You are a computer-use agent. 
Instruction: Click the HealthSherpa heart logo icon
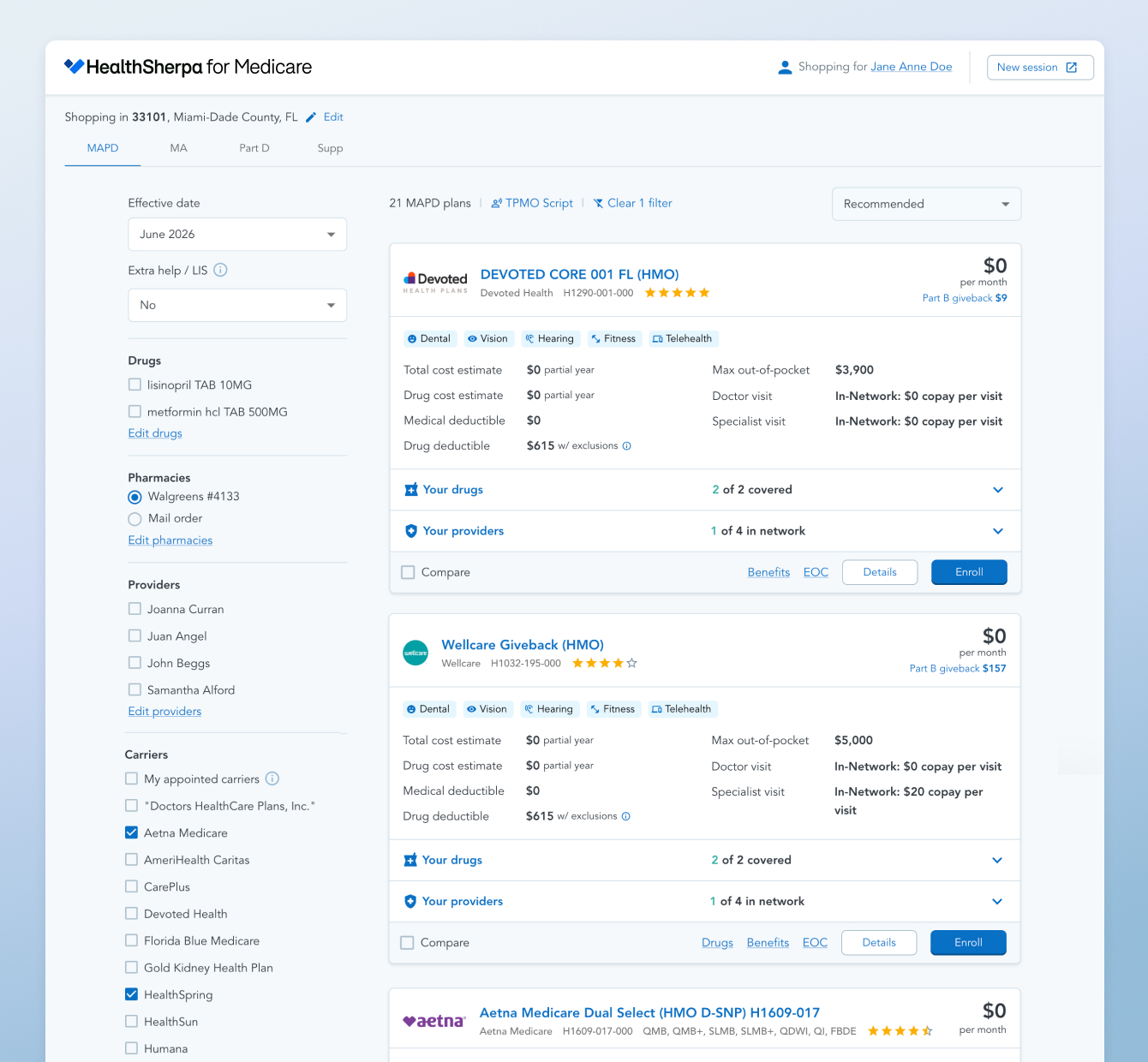(x=75, y=67)
